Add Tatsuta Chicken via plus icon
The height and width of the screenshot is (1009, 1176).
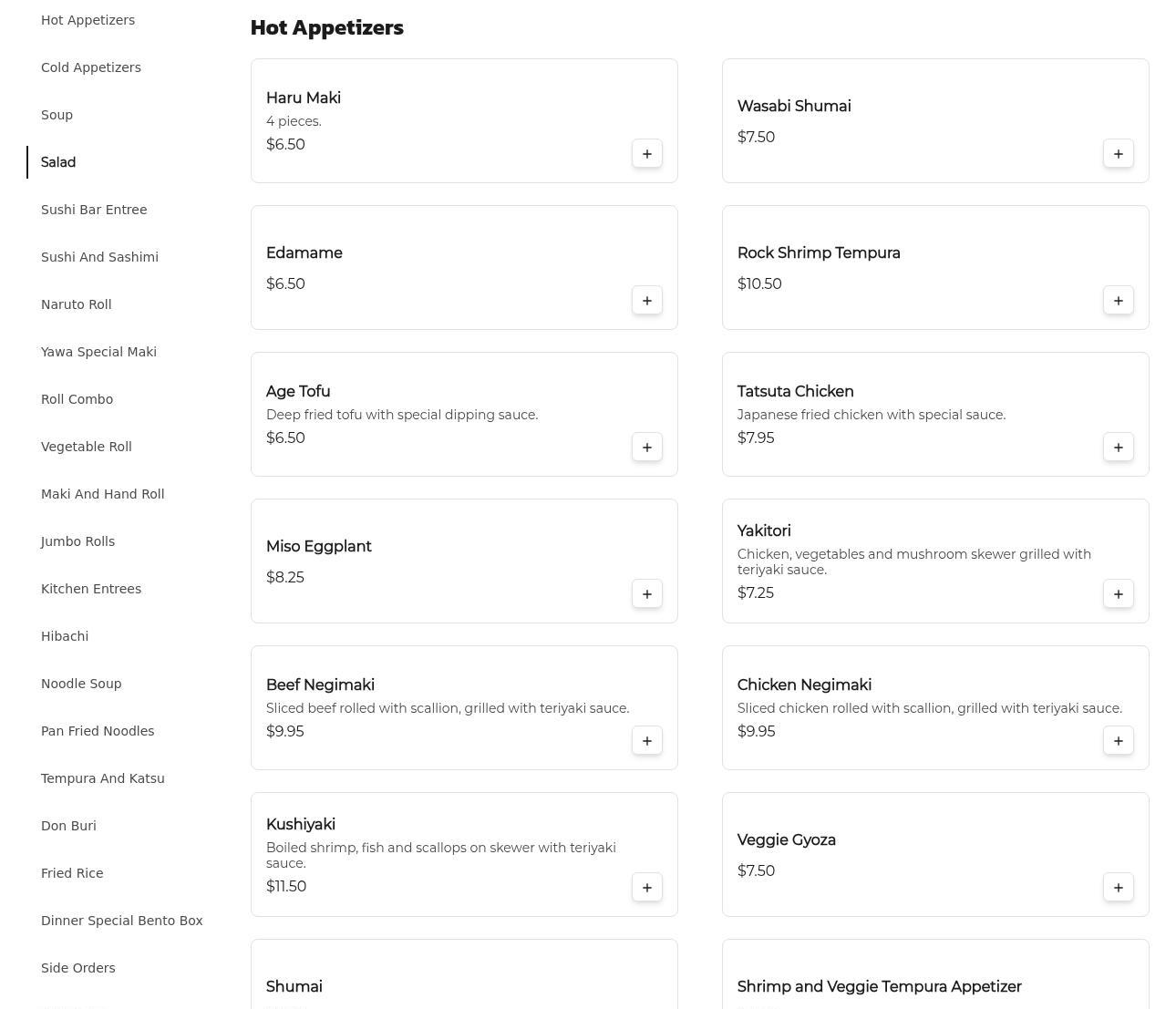tap(1119, 448)
